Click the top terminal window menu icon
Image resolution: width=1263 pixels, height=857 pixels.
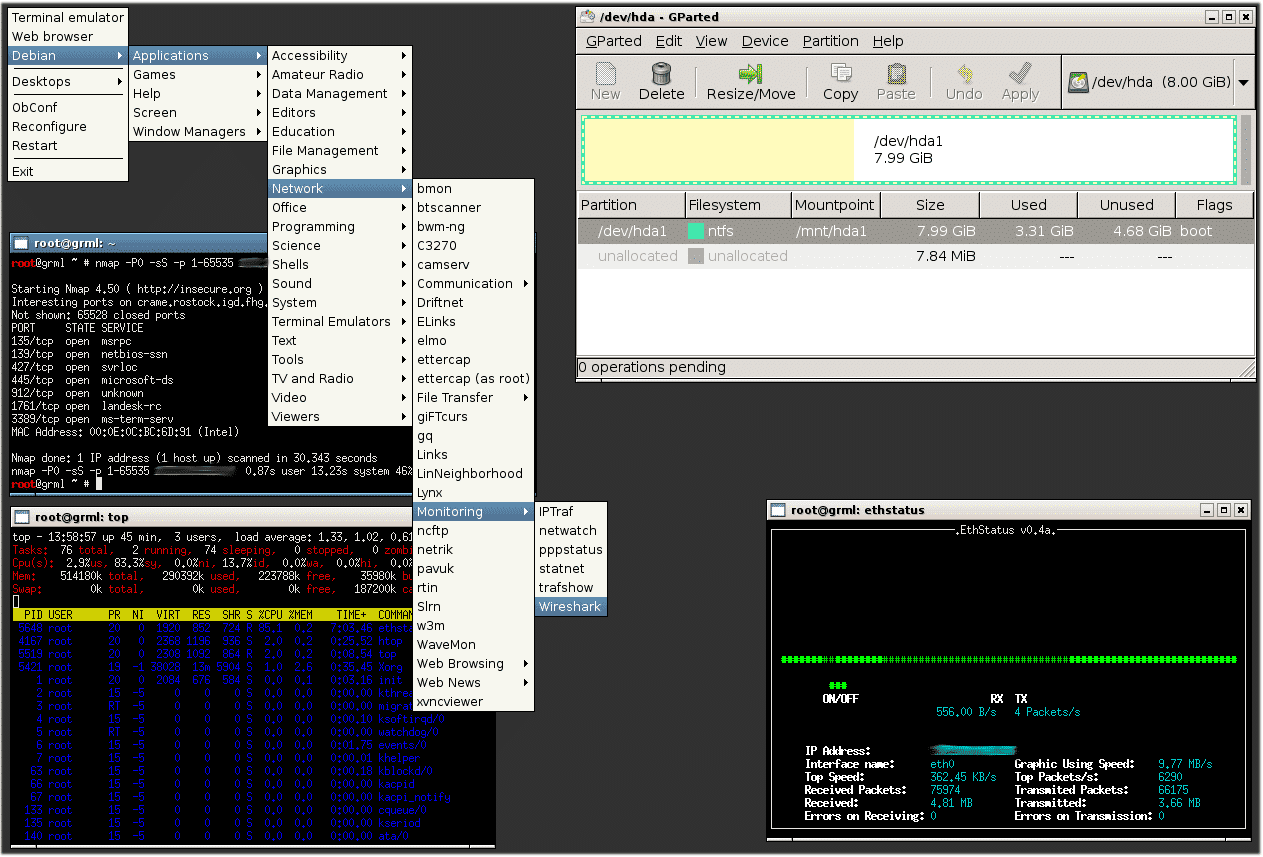[x=20, y=518]
